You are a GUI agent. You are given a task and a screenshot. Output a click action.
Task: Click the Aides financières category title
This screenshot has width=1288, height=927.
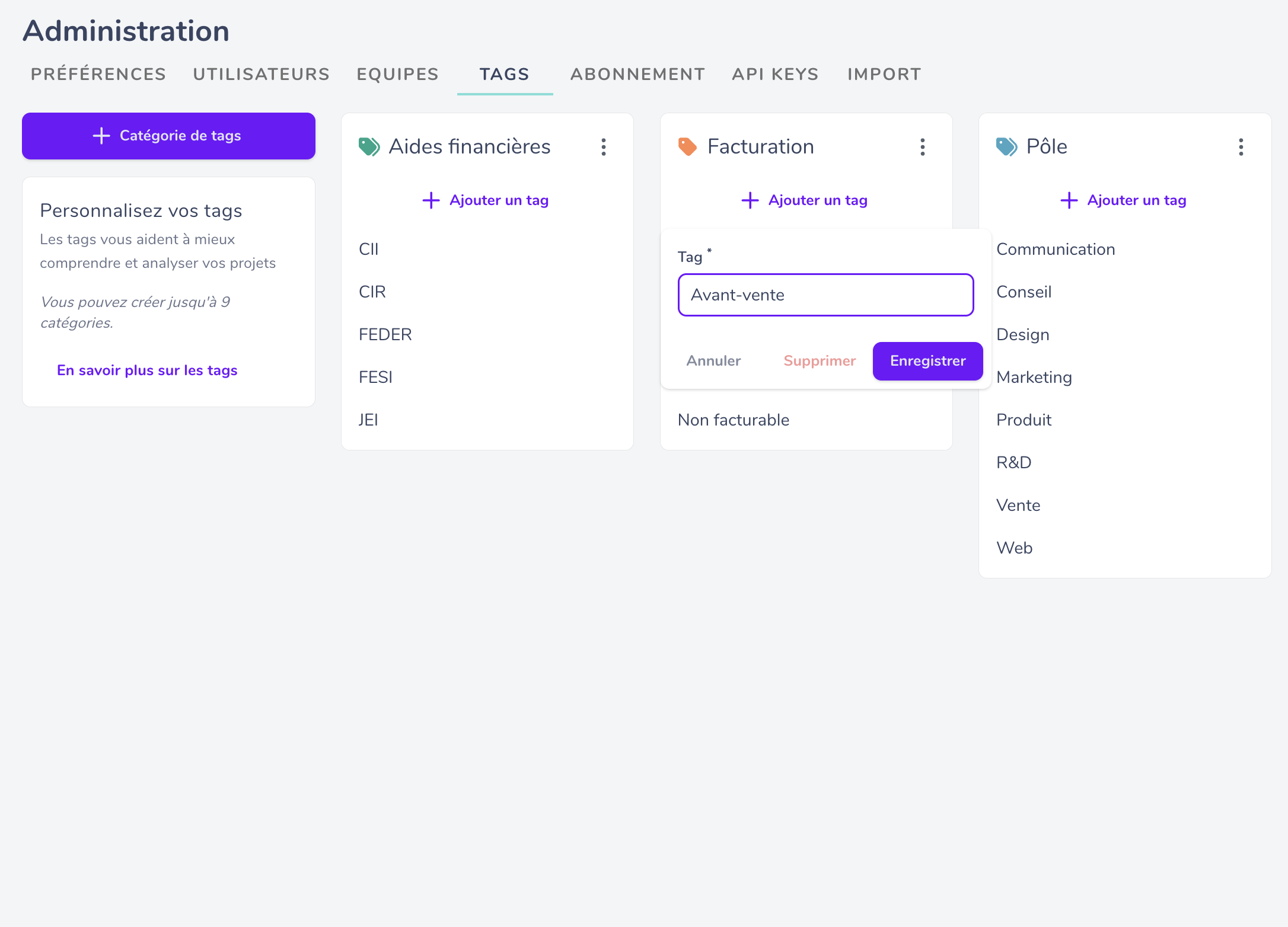pos(470,146)
